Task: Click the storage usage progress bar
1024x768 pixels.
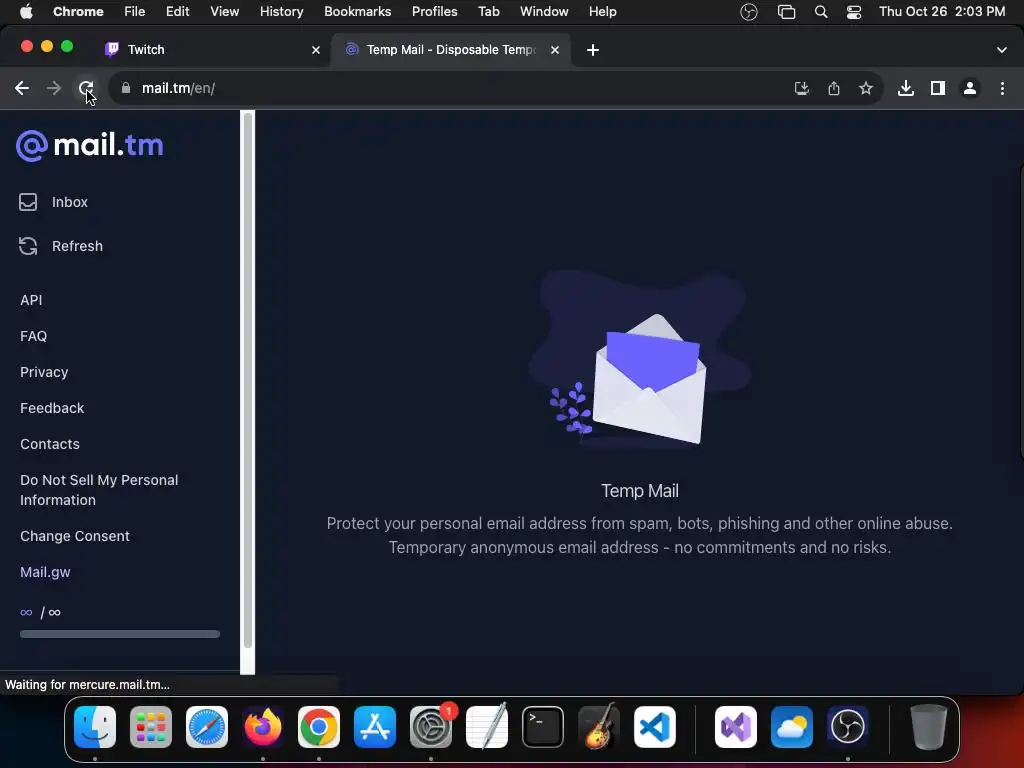Action: (120, 634)
